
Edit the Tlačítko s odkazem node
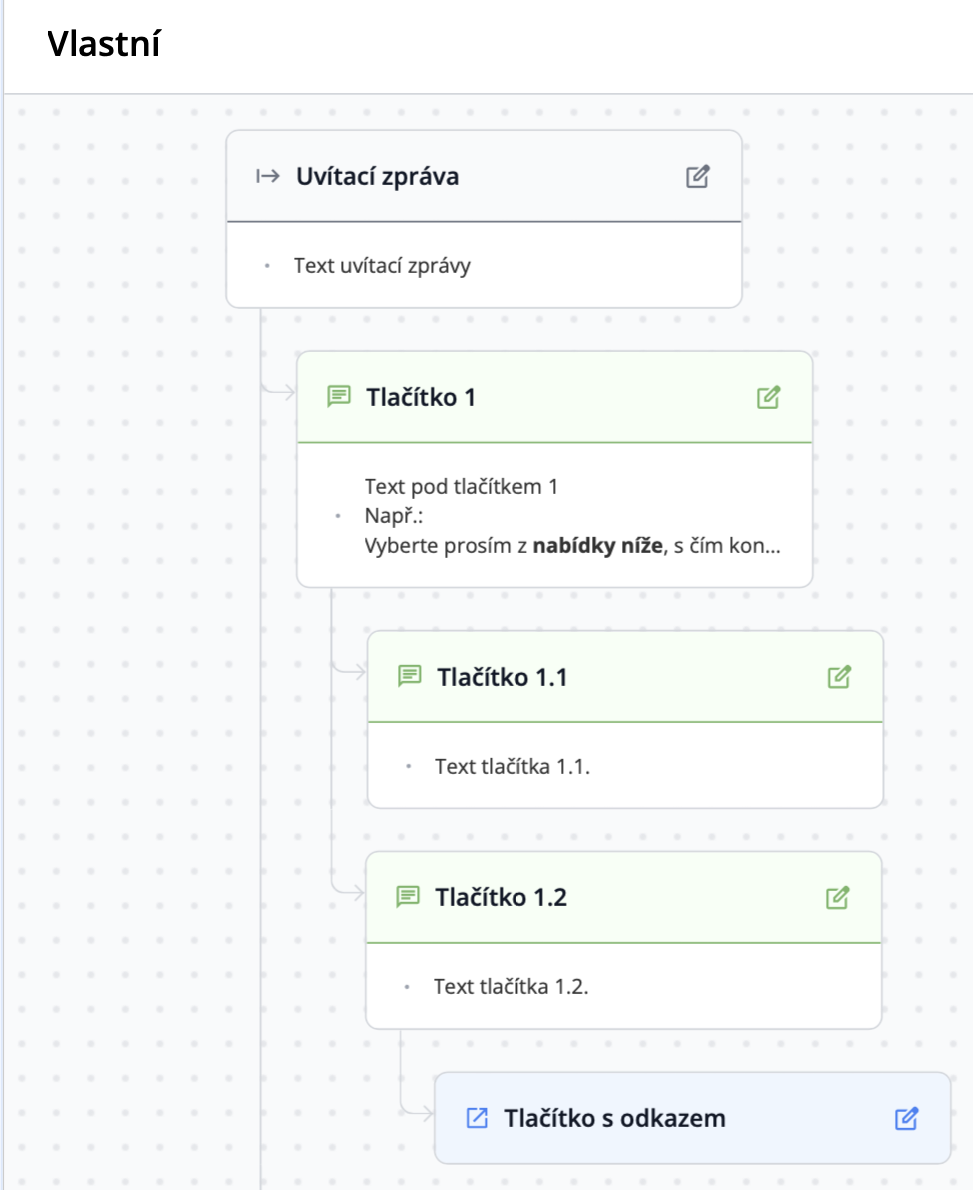click(x=906, y=1119)
